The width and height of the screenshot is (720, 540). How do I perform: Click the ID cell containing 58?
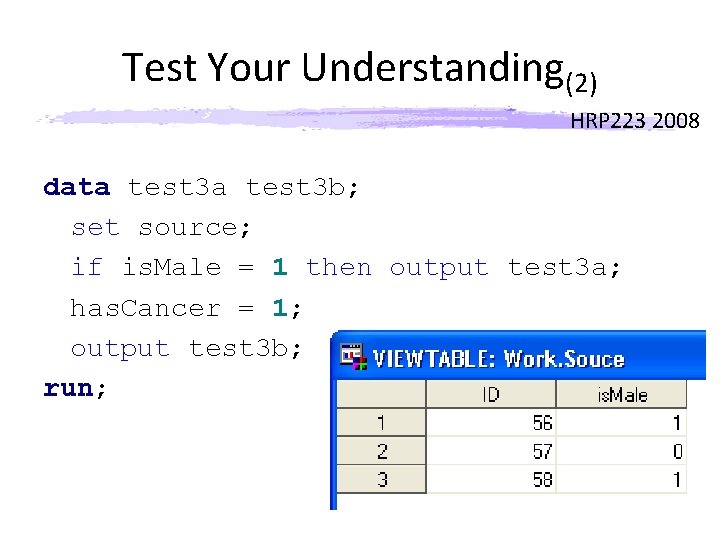(x=491, y=479)
